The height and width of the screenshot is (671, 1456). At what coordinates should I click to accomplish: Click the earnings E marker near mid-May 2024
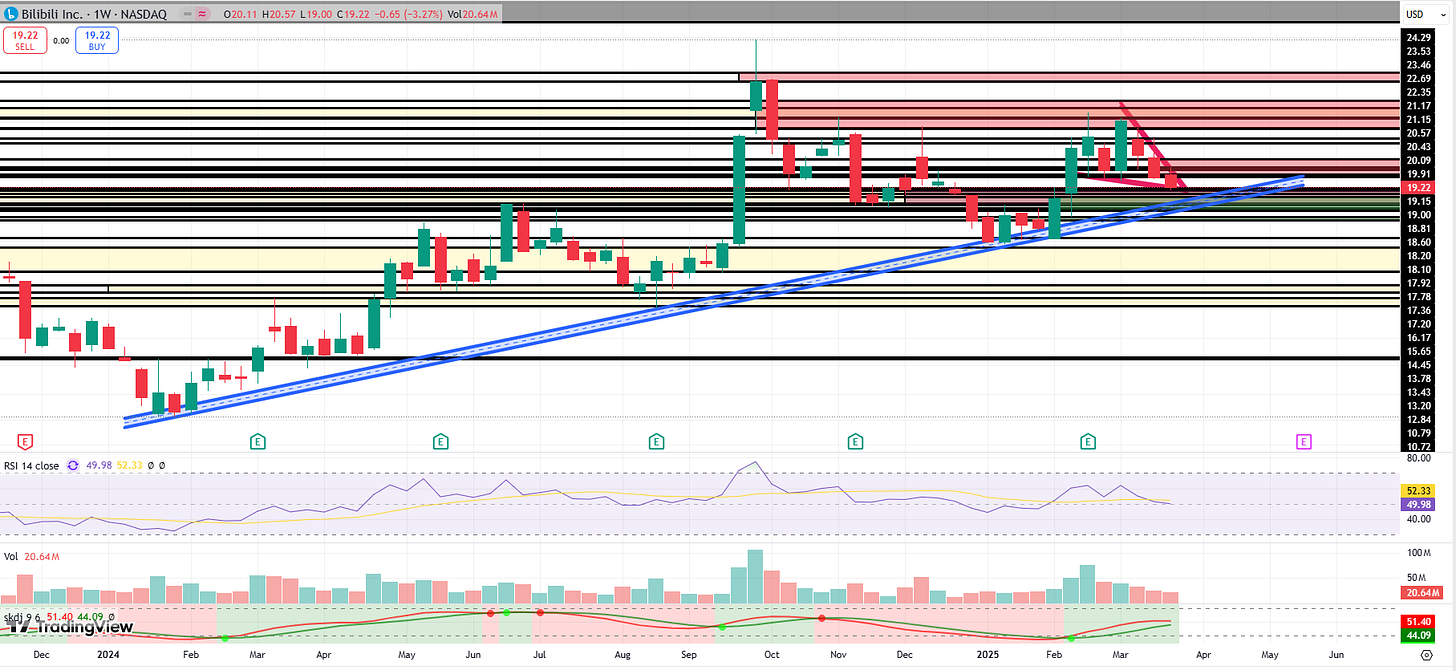(x=440, y=440)
